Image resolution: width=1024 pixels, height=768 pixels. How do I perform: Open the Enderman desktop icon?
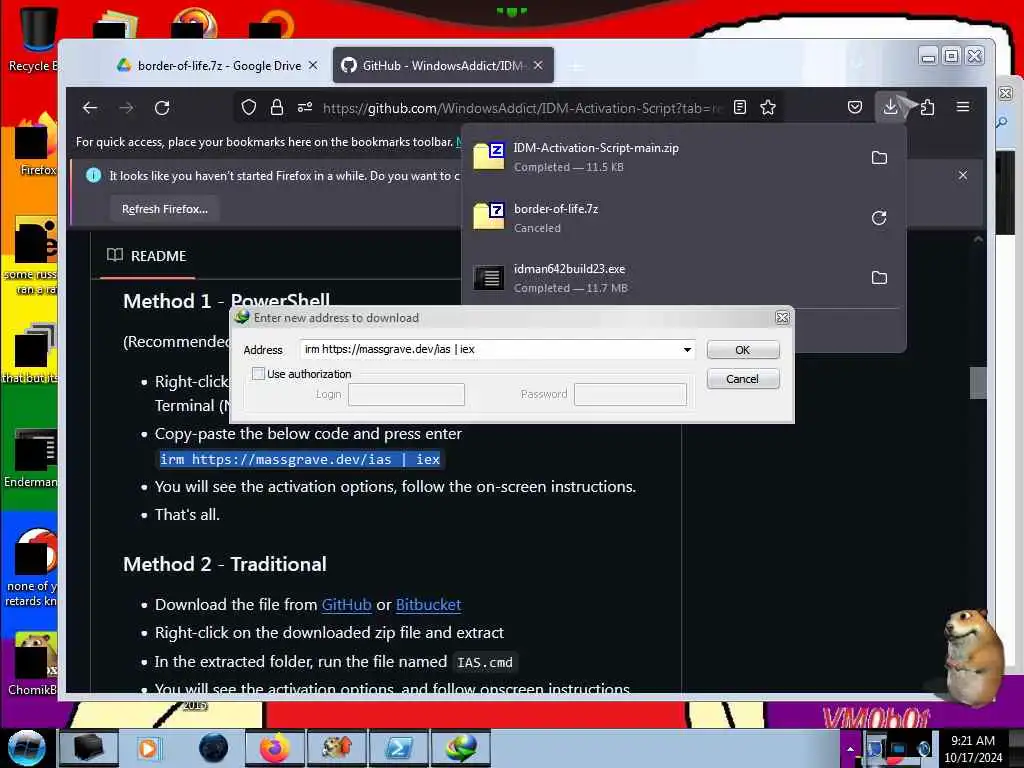[x=31, y=458]
